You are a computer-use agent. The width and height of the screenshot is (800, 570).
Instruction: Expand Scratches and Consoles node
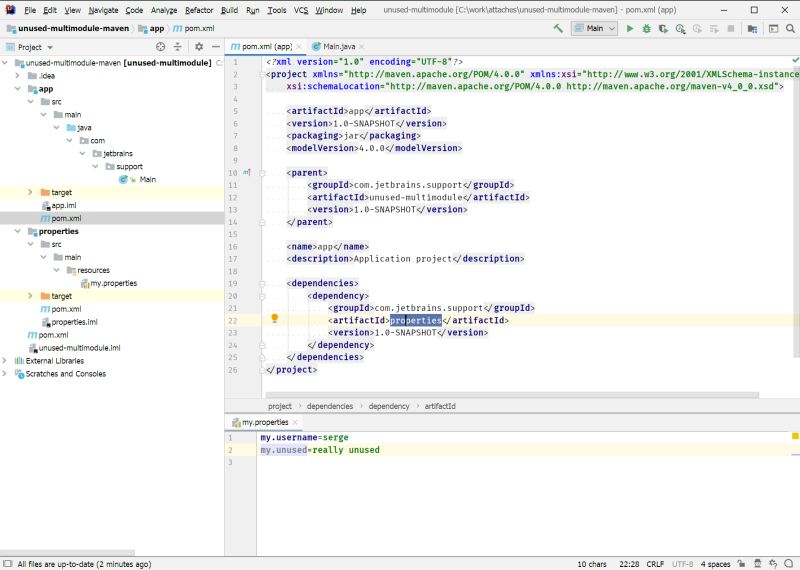tap(5, 374)
